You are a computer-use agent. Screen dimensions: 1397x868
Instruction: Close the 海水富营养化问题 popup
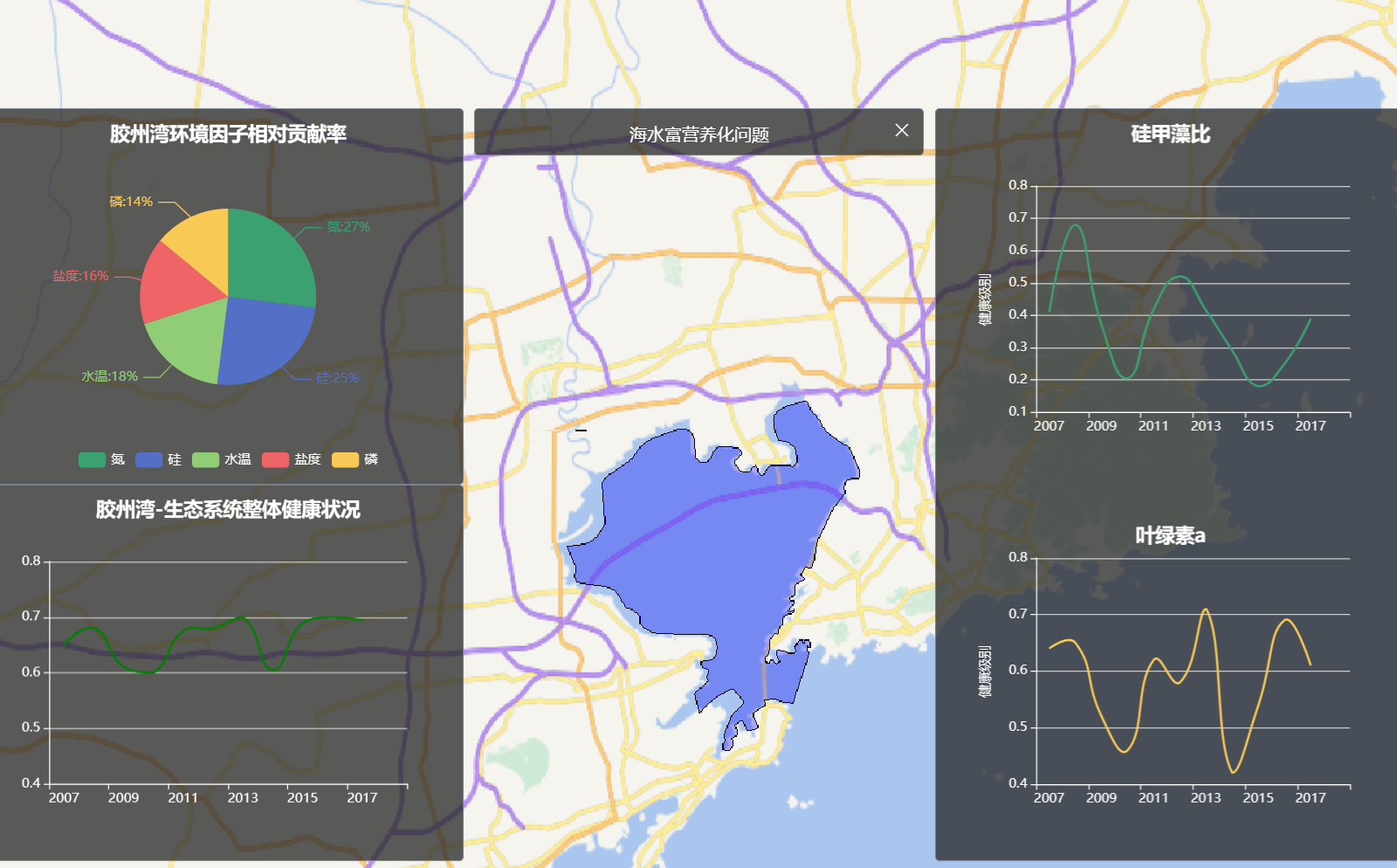[902, 130]
